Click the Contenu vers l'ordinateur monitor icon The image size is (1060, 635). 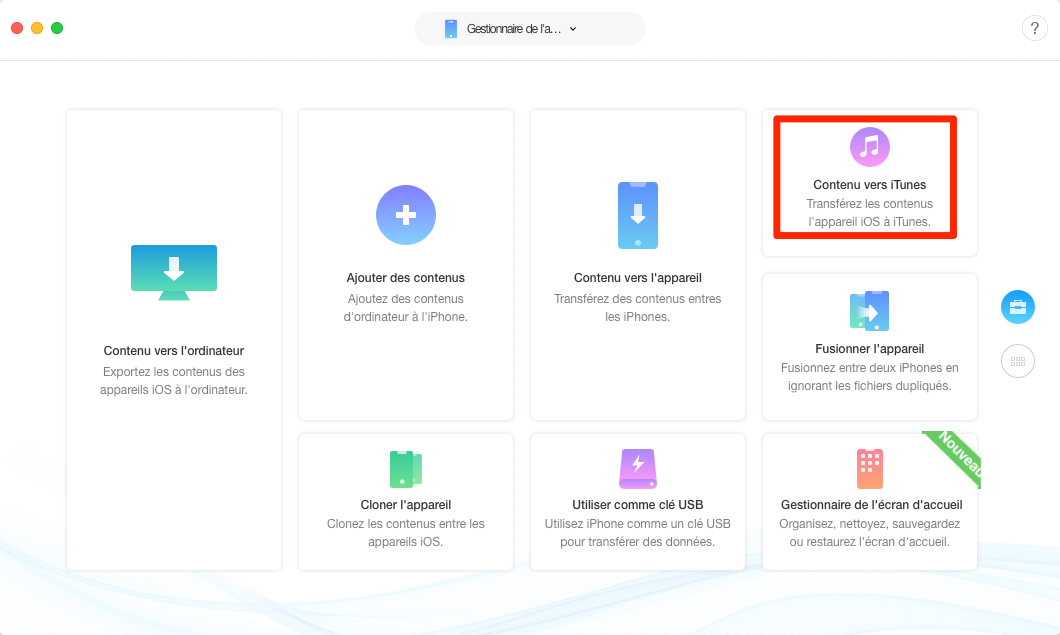point(174,273)
